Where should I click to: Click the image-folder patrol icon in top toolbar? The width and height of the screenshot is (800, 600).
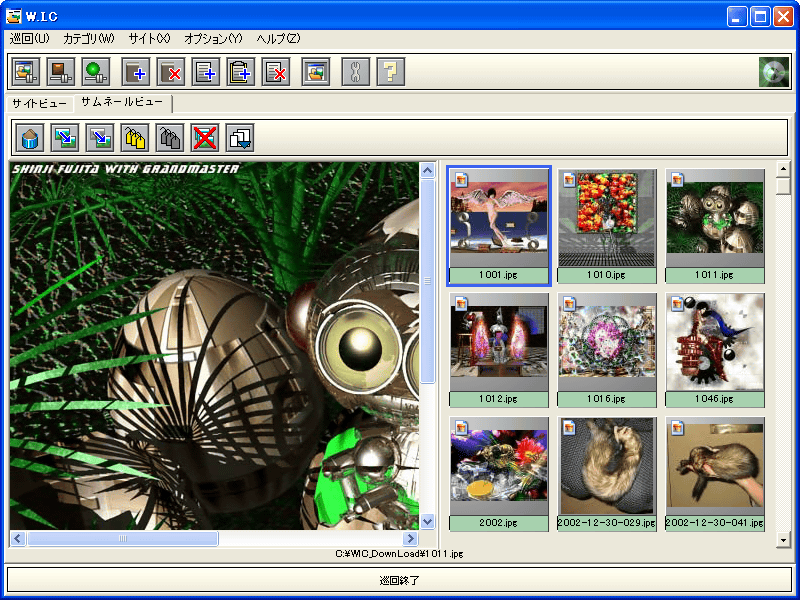(26, 71)
